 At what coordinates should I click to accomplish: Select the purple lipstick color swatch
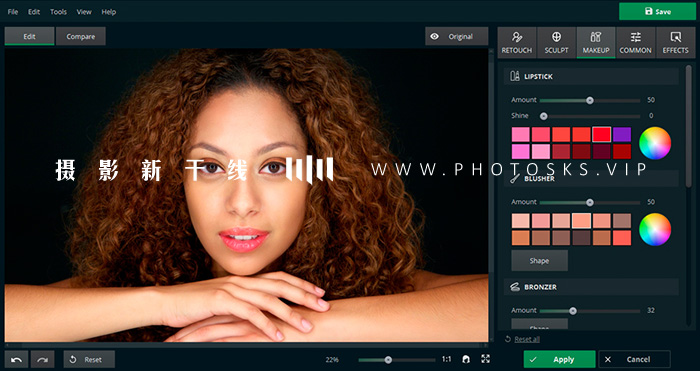coord(622,134)
